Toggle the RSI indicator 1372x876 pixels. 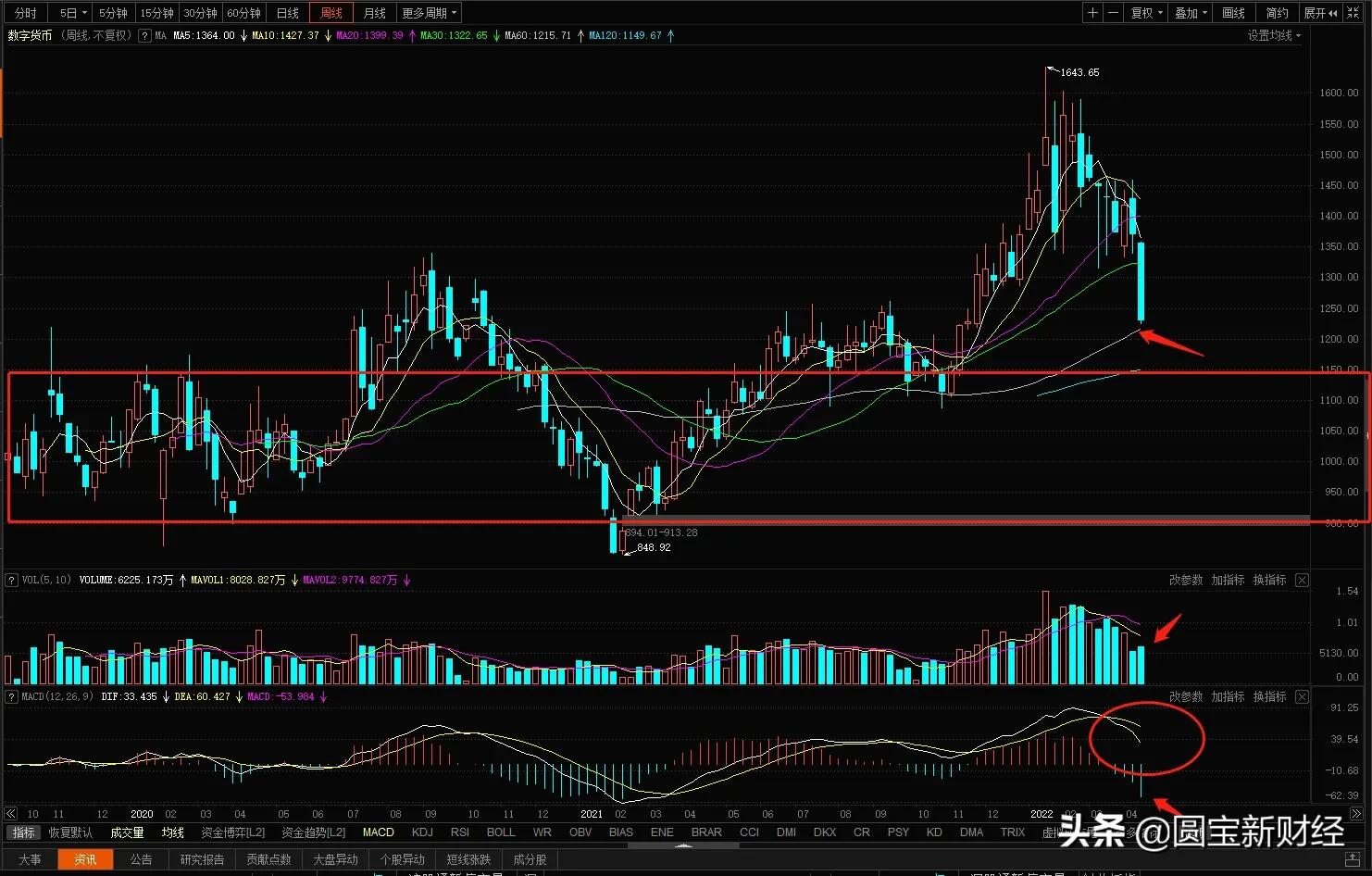[x=460, y=832]
